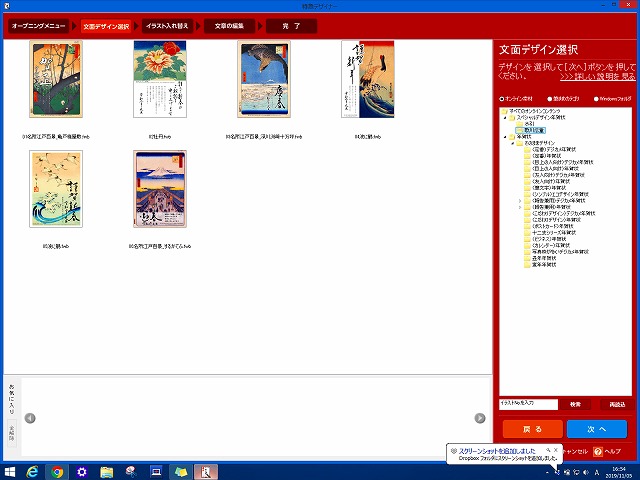
Task: Open 〈ビジネス〉年賀状 category
Action: point(549,239)
